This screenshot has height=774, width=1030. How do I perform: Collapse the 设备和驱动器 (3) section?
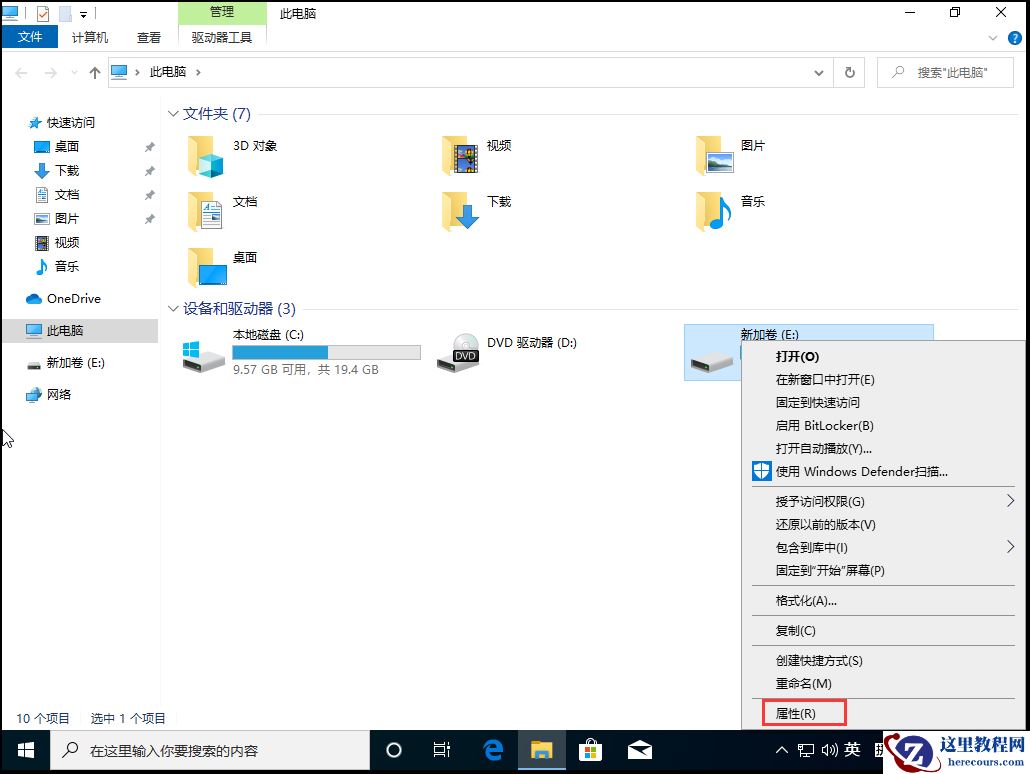(x=173, y=309)
